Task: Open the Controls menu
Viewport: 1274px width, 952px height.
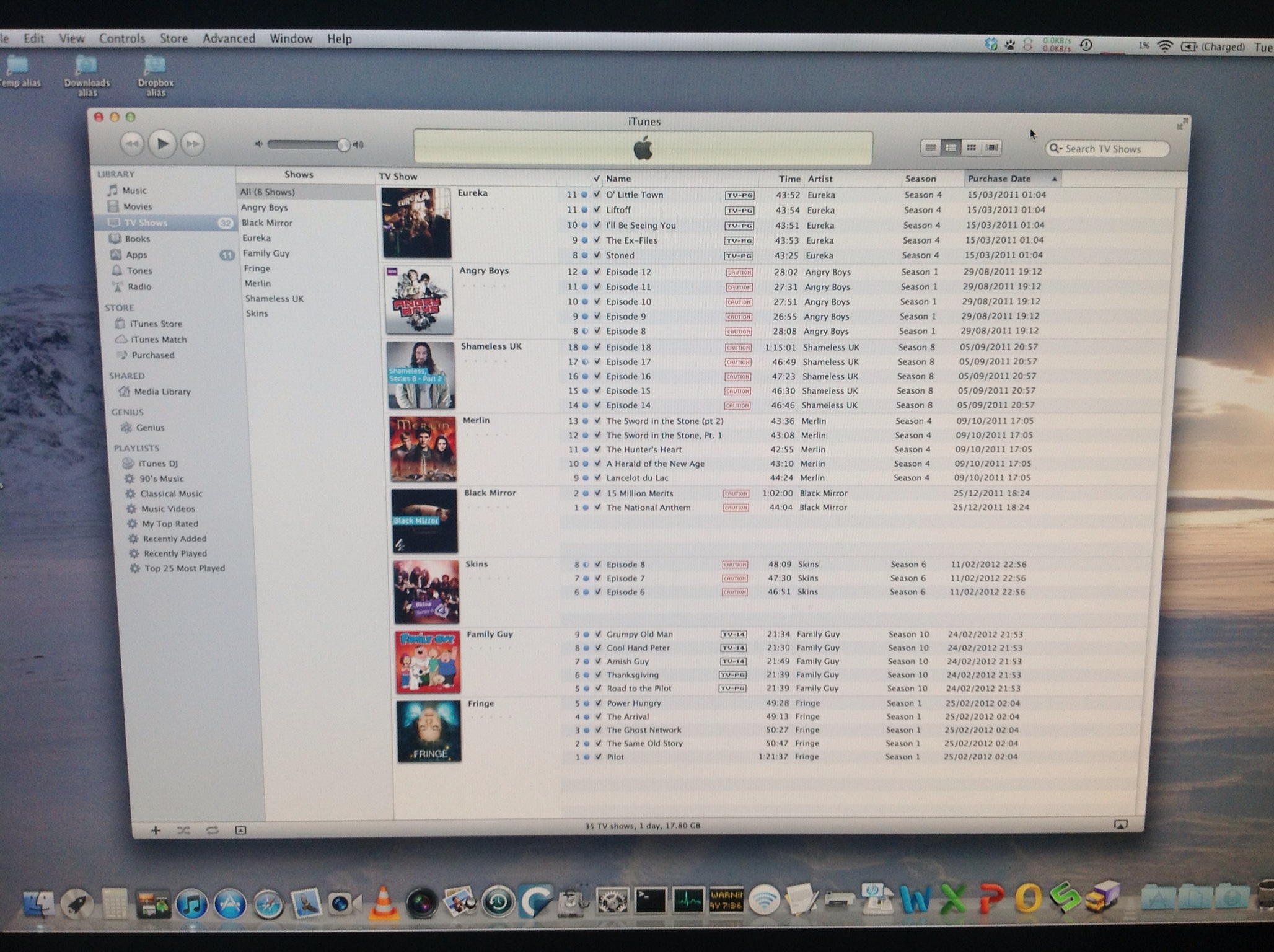Action: (x=122, y=38)
